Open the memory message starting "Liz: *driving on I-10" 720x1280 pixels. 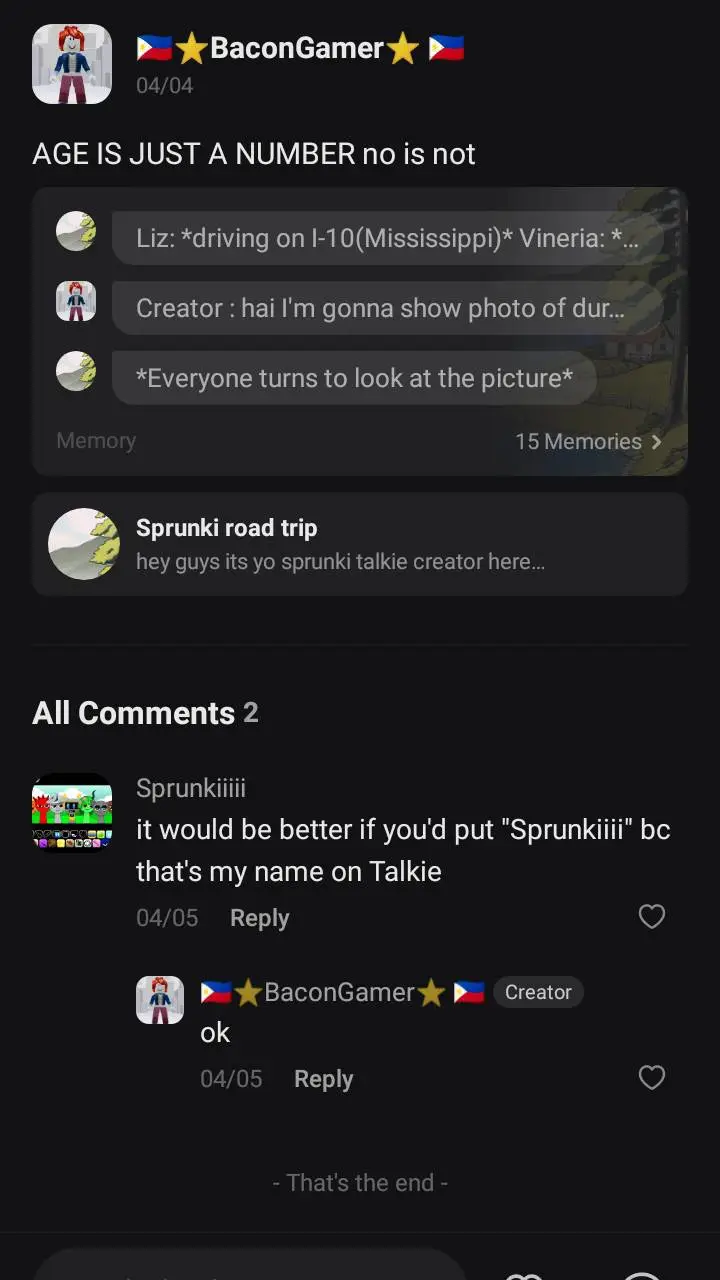coord(386,238)
